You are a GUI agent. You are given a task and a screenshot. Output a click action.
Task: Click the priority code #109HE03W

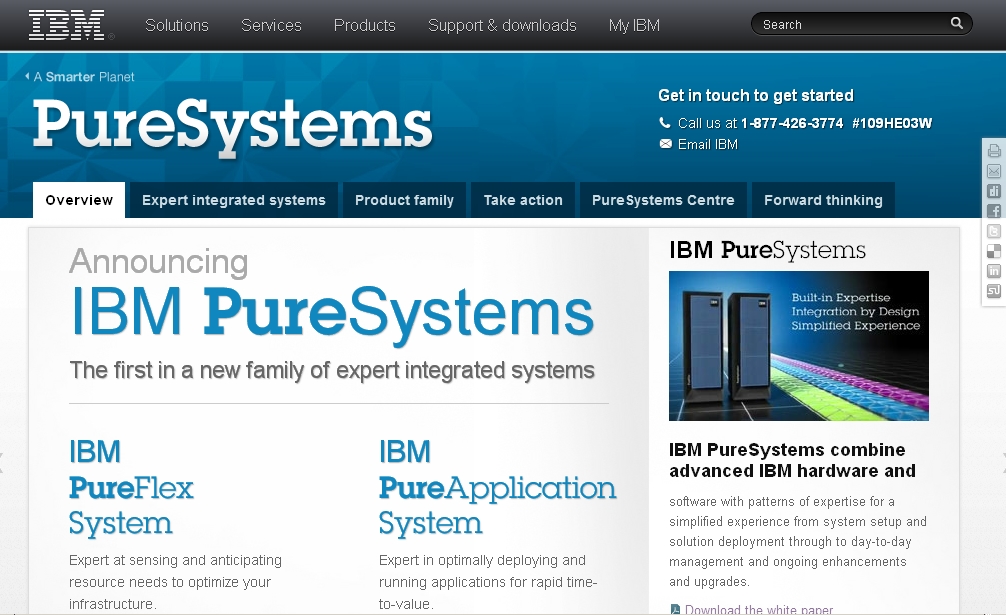(892, 123)
